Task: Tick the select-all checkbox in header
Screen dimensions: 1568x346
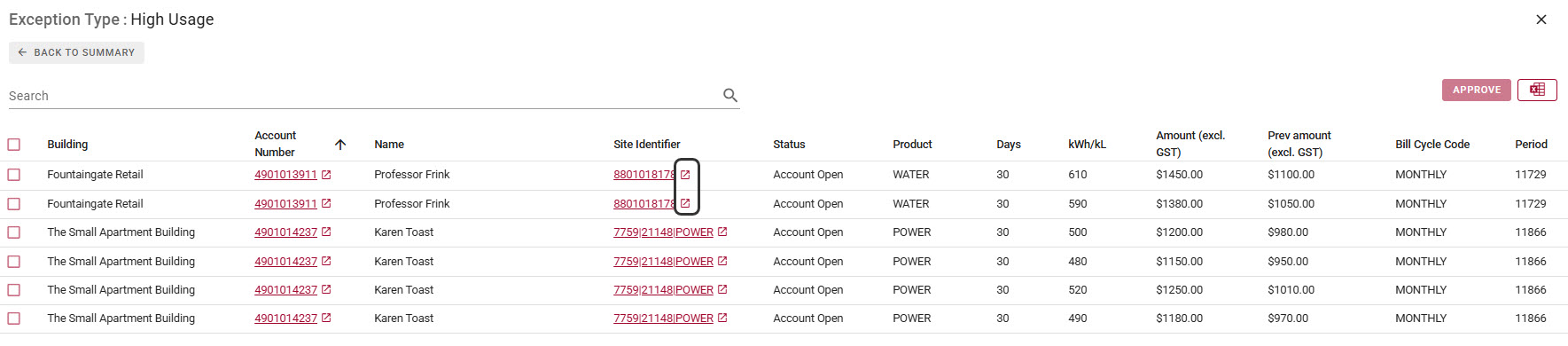Action: coord(14,145)
